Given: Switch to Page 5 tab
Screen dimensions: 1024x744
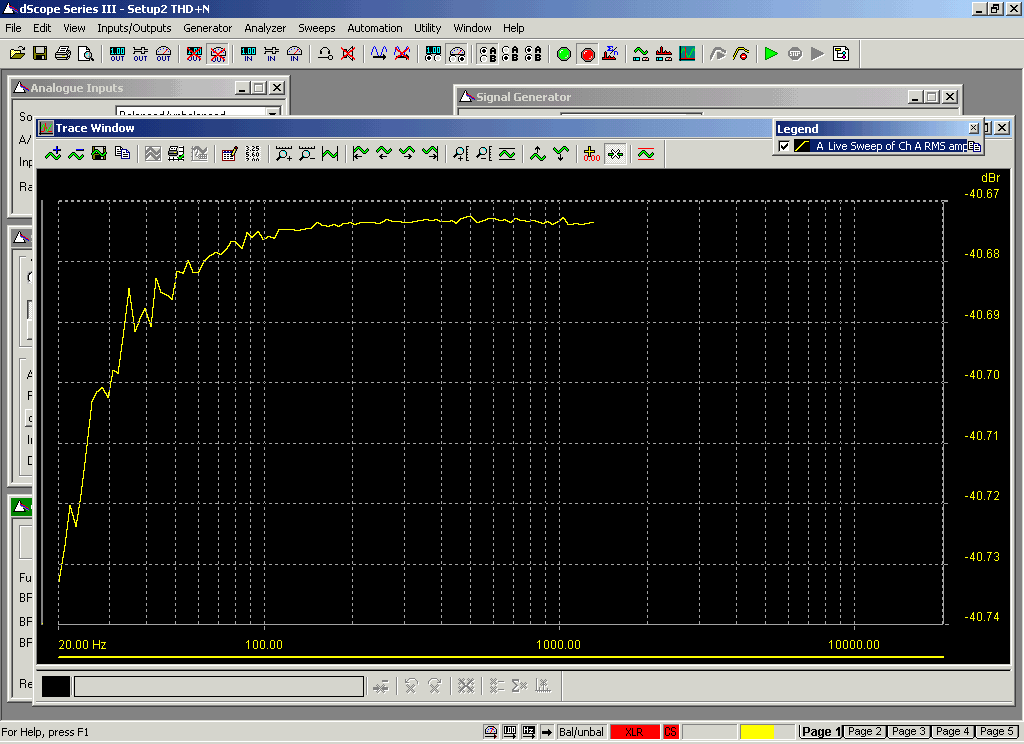Looking at the screenshot, I should [x=996, y=732].
